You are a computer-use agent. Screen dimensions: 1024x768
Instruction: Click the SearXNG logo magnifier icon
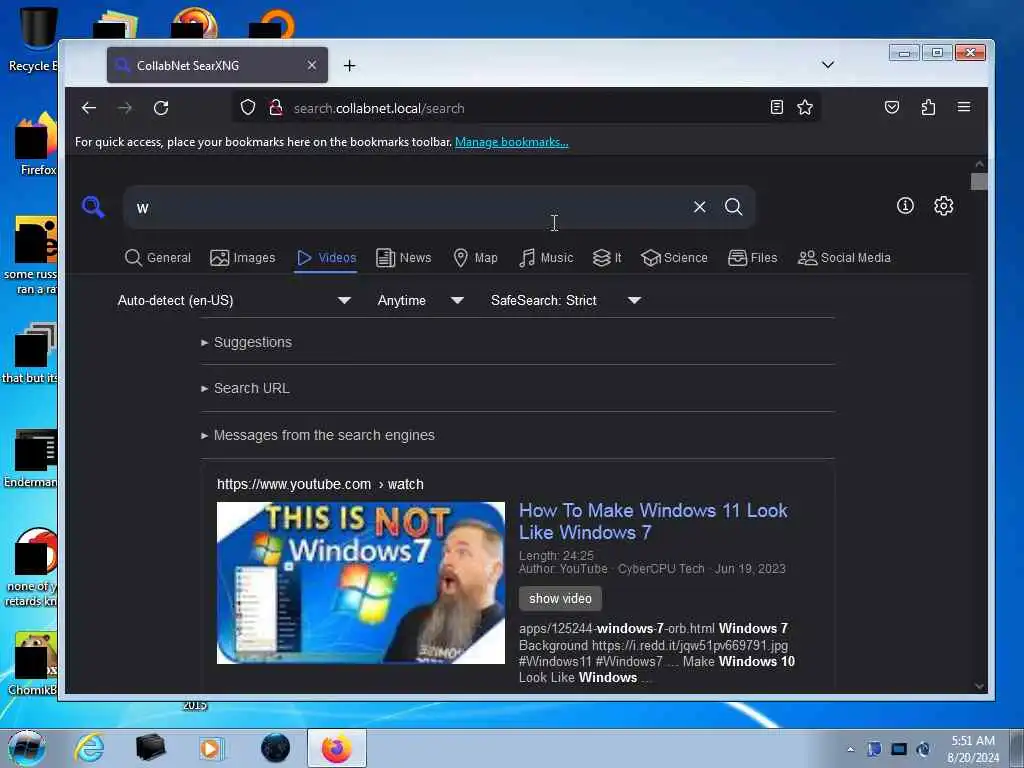(x=93, y=207)
